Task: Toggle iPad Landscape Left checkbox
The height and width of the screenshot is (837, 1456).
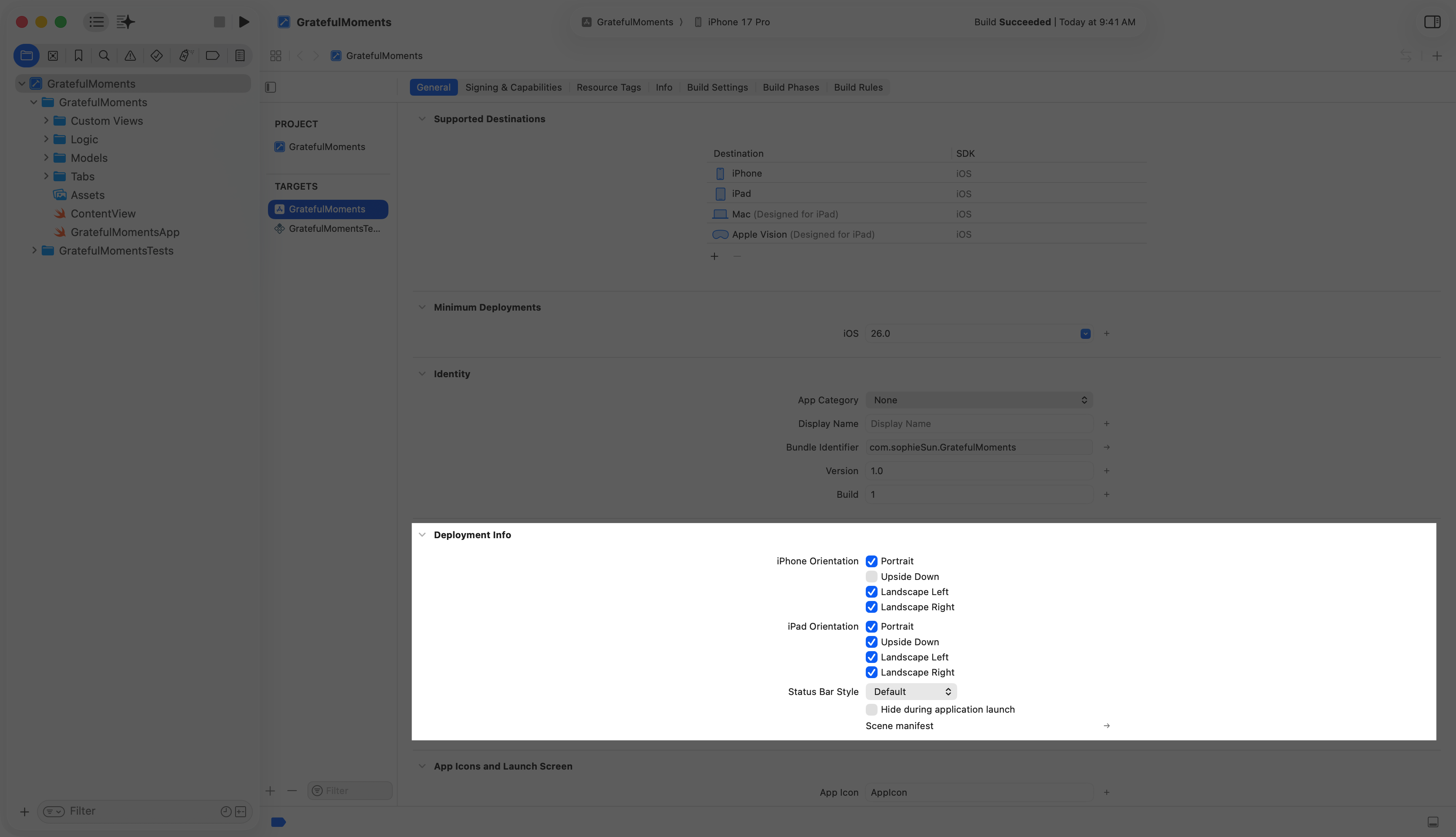Action: click(872, 657)
